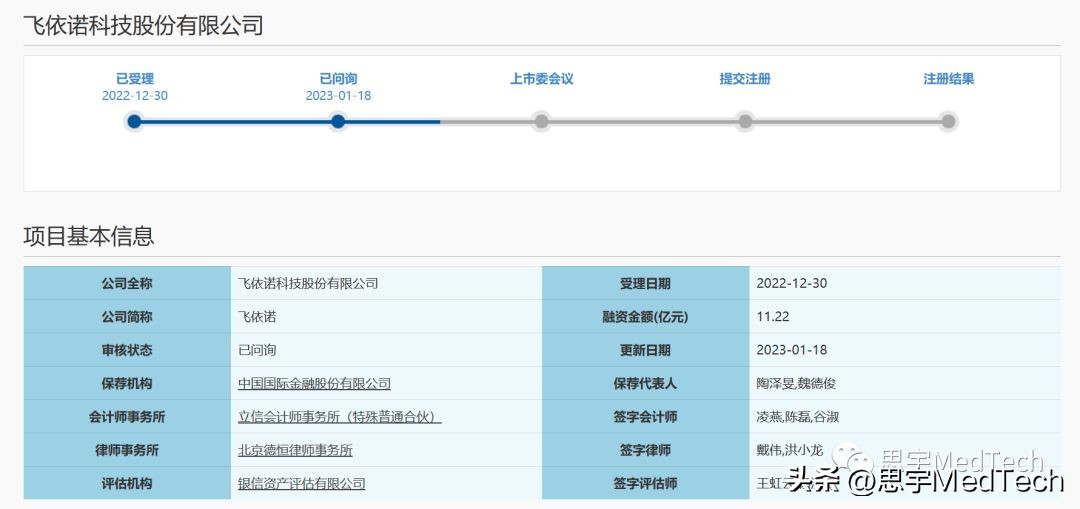Select the 注册结果 stage label
1080x509 pixels.
pyautogui.click(x=948, y=79)
